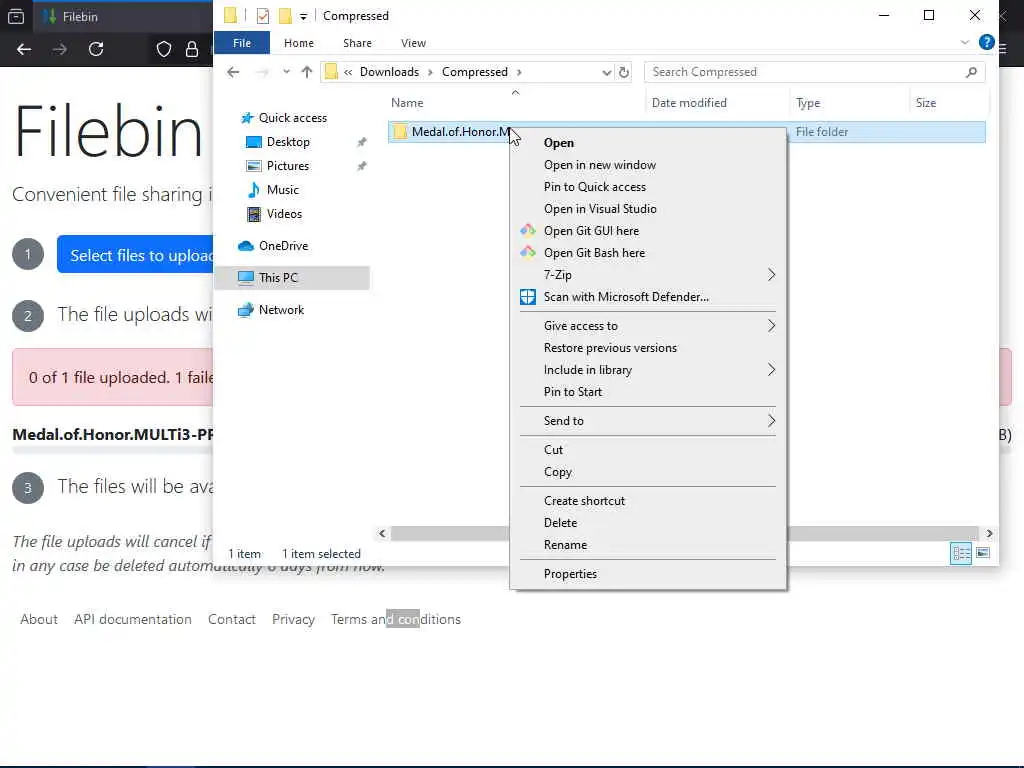1024x768 pixels.
Task: Select Quick access in navigation pane
Action: (x=292, y=118)
